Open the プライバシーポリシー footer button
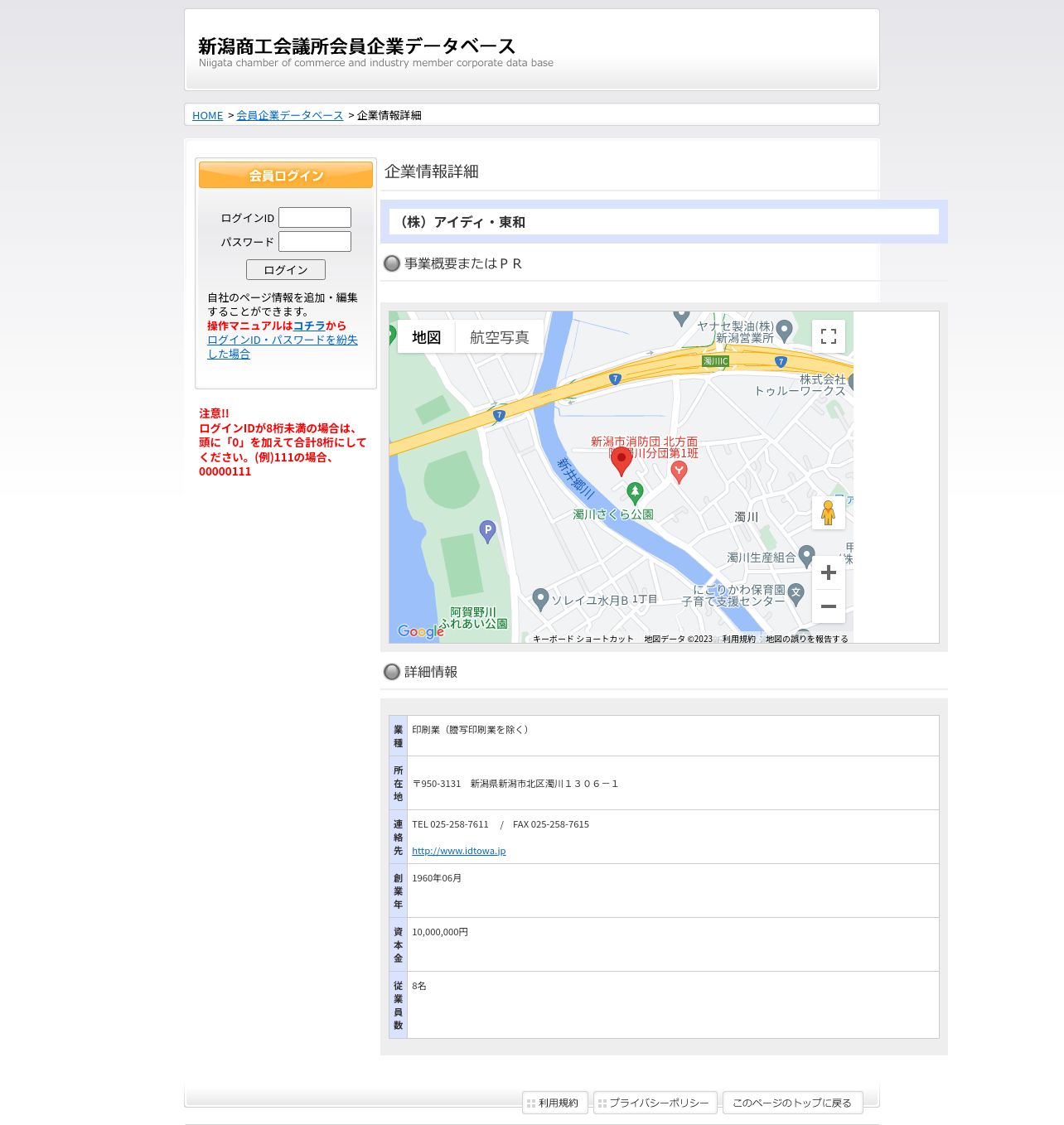 pos(655,1103)
